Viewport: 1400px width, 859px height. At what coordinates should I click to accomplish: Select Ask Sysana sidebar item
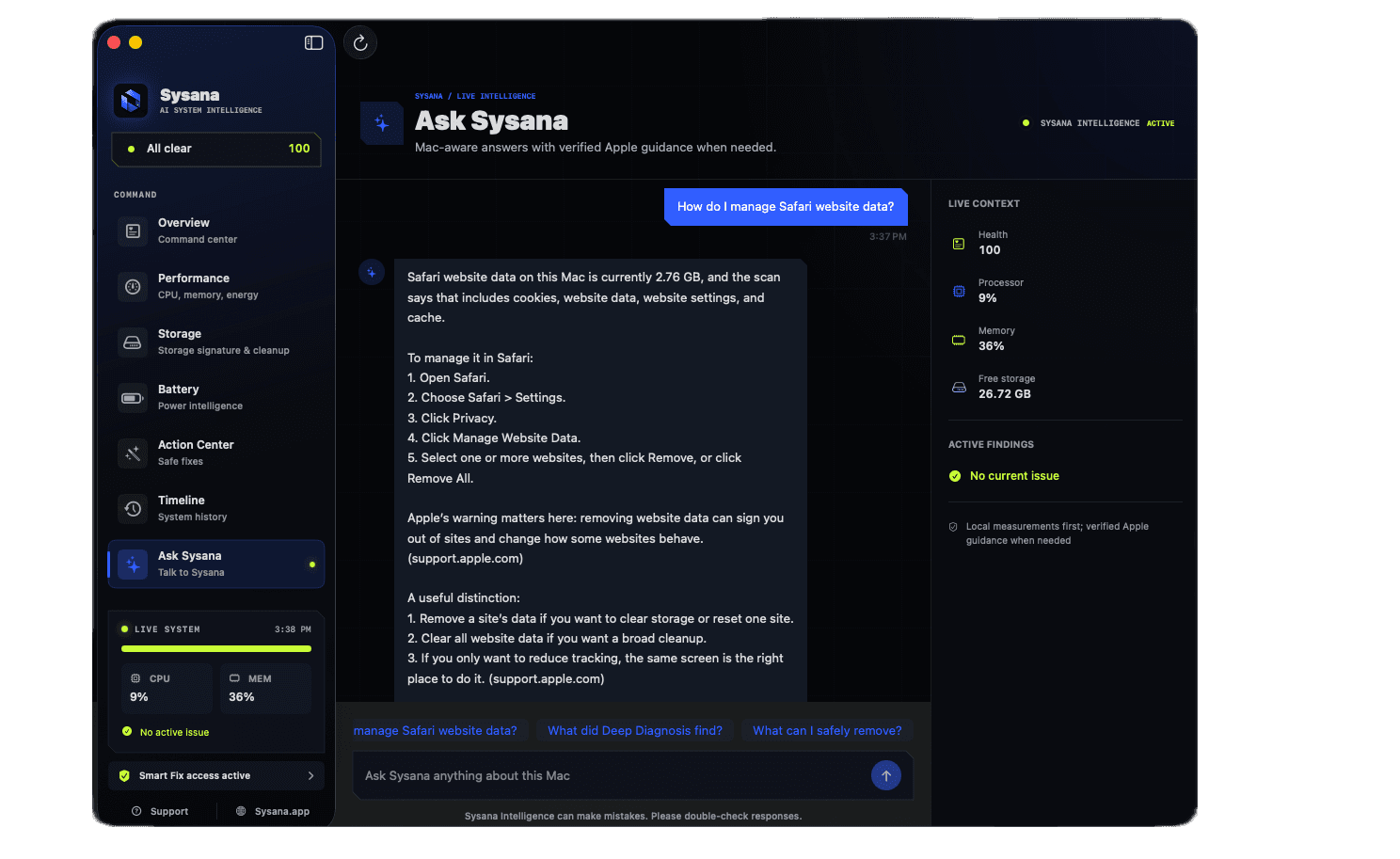[216, 564]
